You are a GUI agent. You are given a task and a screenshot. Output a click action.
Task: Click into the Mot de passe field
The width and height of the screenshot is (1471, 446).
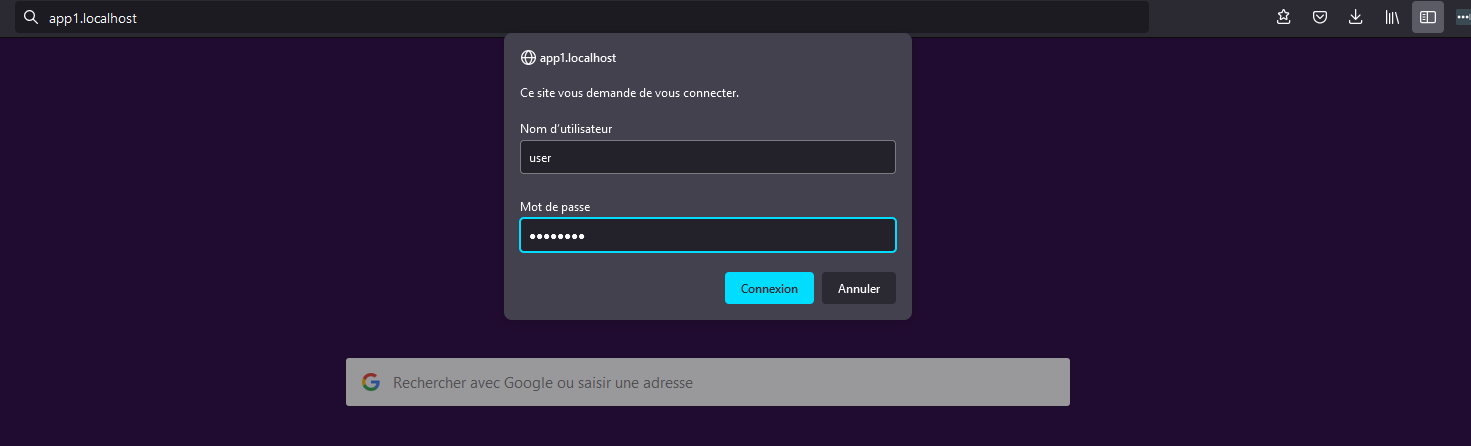pos(707,235)
